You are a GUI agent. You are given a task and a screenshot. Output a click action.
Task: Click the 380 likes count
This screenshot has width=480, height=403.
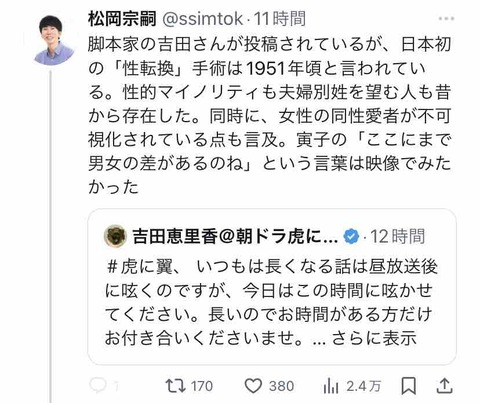[282, 386]
